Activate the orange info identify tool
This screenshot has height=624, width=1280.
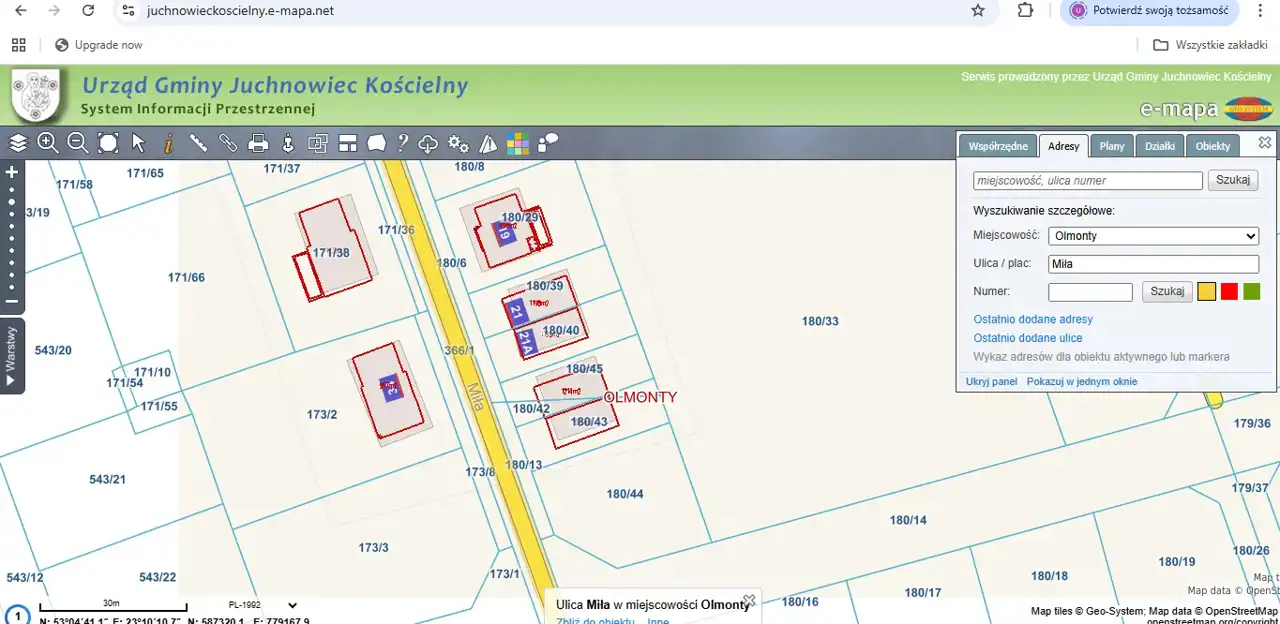point(168,143)
